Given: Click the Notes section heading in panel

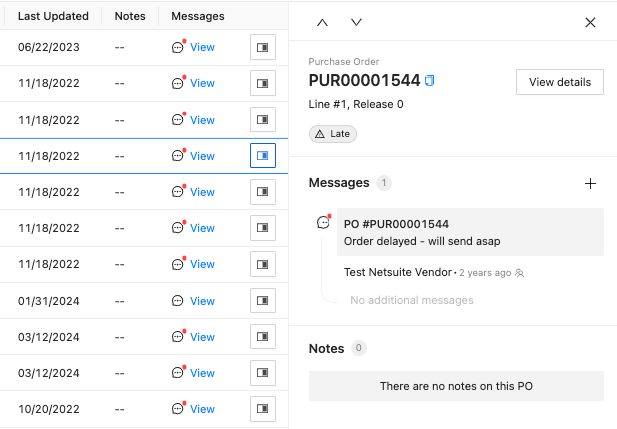Looking at the screenshot, I should (x=326, y=348).
